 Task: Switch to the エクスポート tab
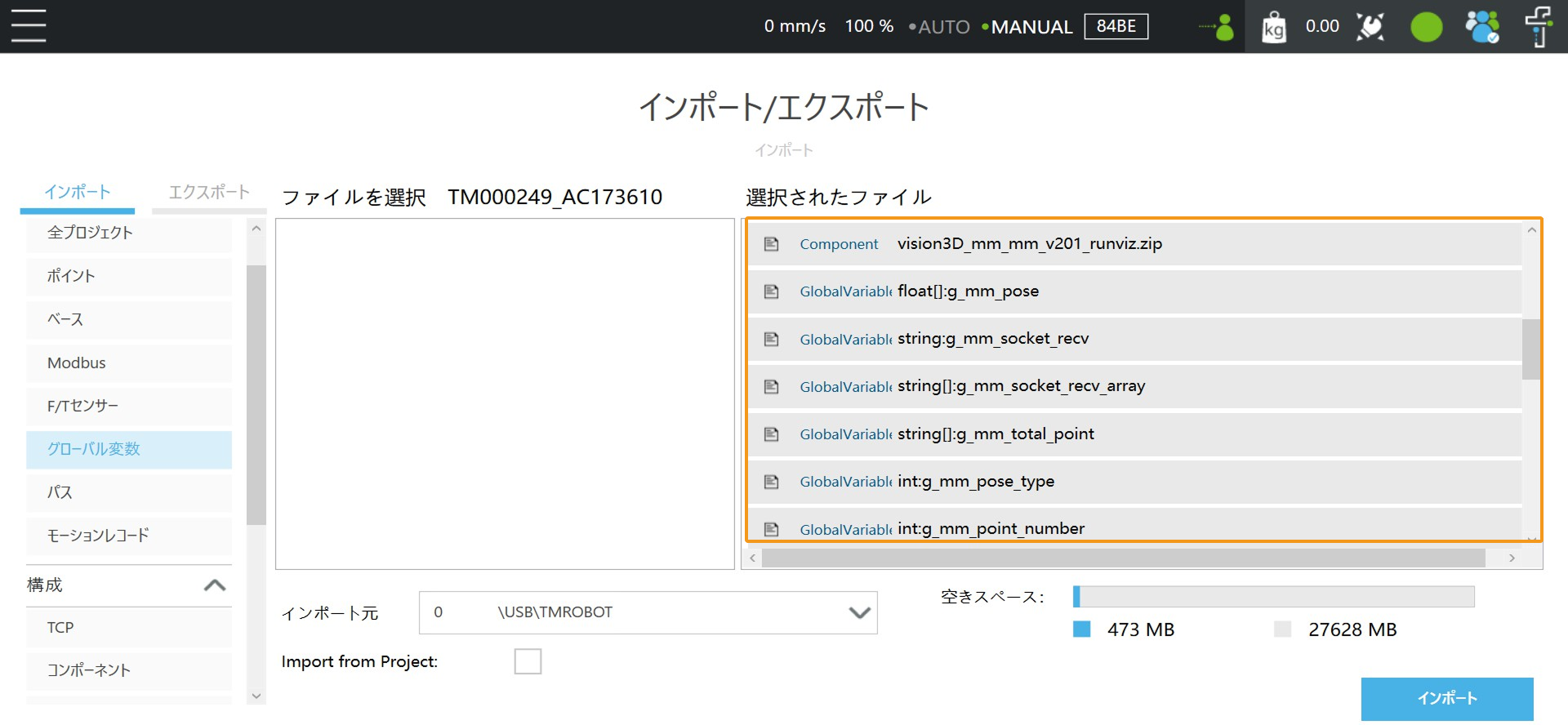coord(209,193)
